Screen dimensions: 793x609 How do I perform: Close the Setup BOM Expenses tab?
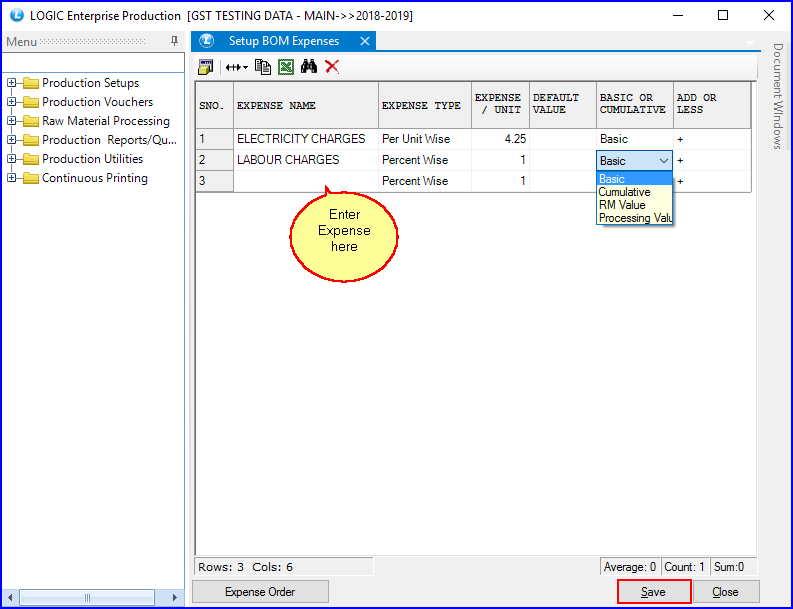pyautogui.click(x=365, y=41)
